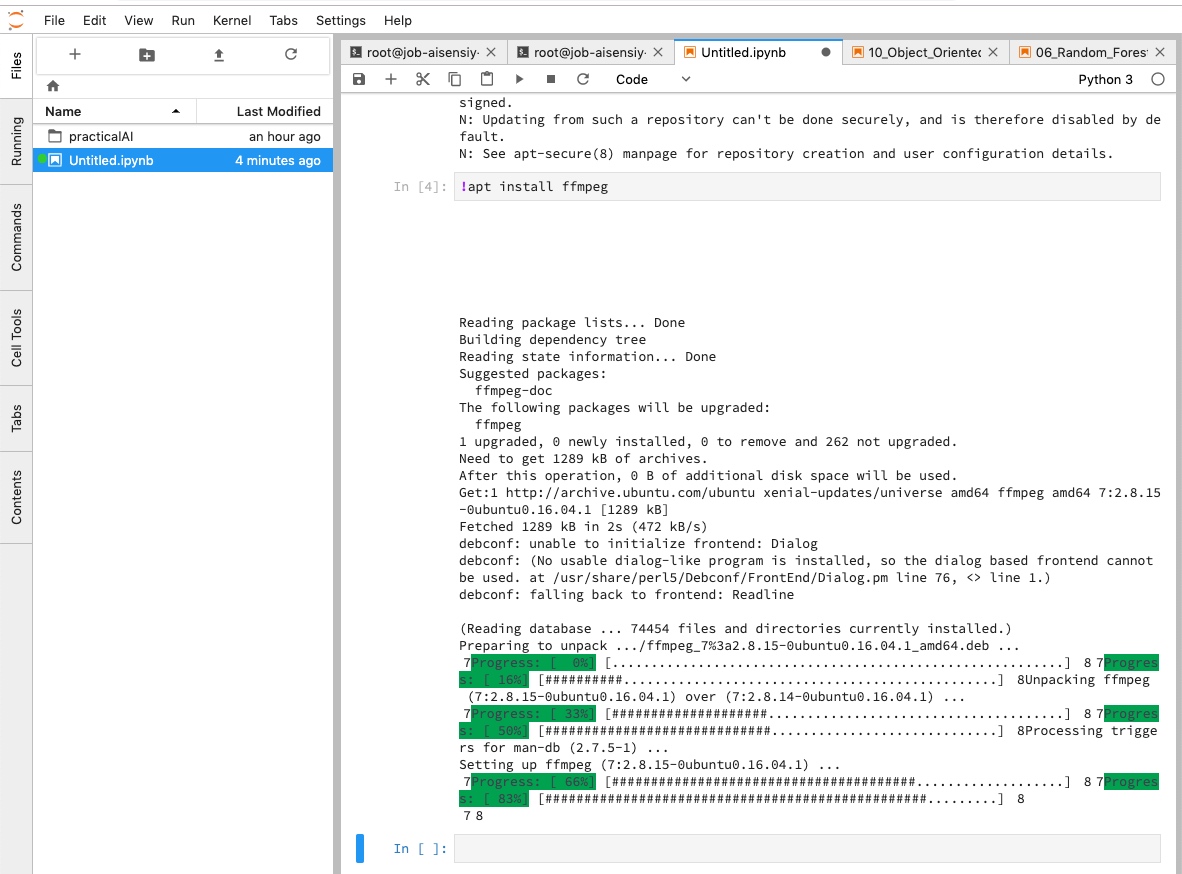Click the empty input cell at the bottom
This screenshot has height=874, width=1182.
tap(806, 848)
